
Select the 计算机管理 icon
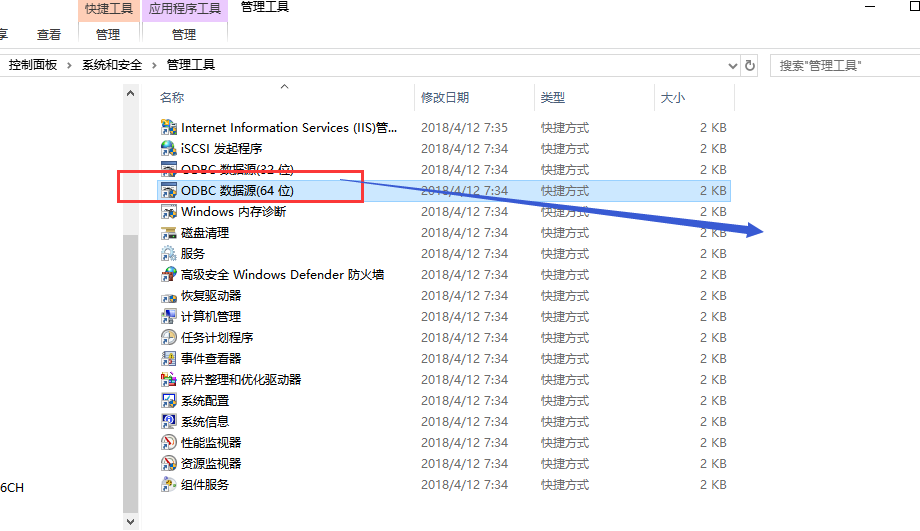pos(168,316)
